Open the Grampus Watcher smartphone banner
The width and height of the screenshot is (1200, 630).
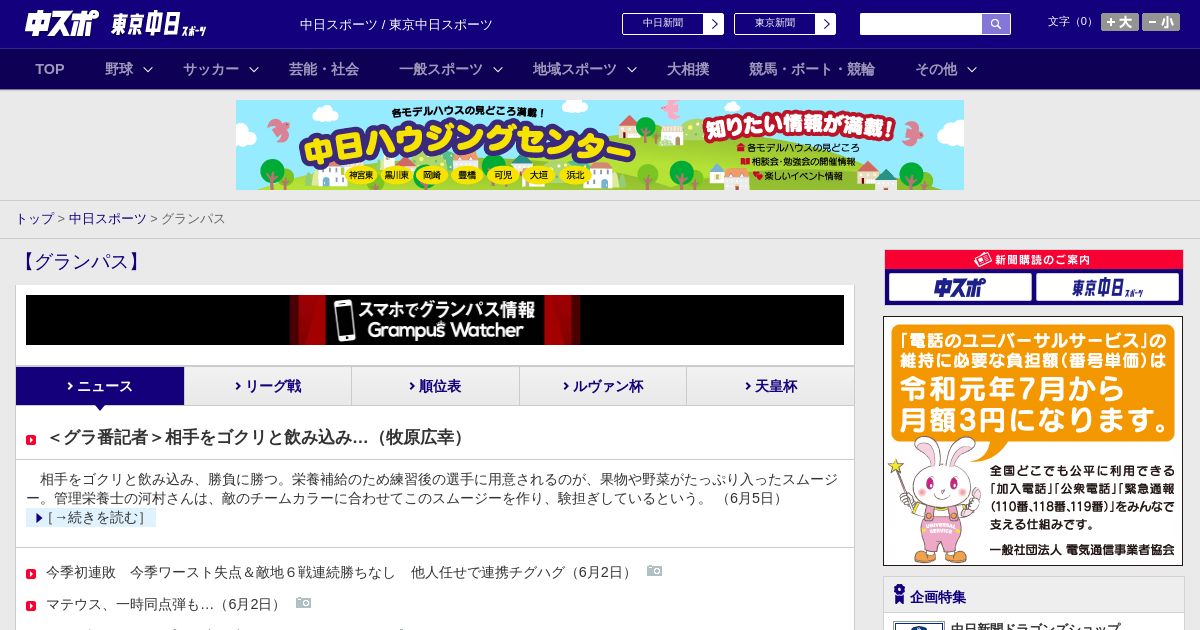tap(435, 320)
